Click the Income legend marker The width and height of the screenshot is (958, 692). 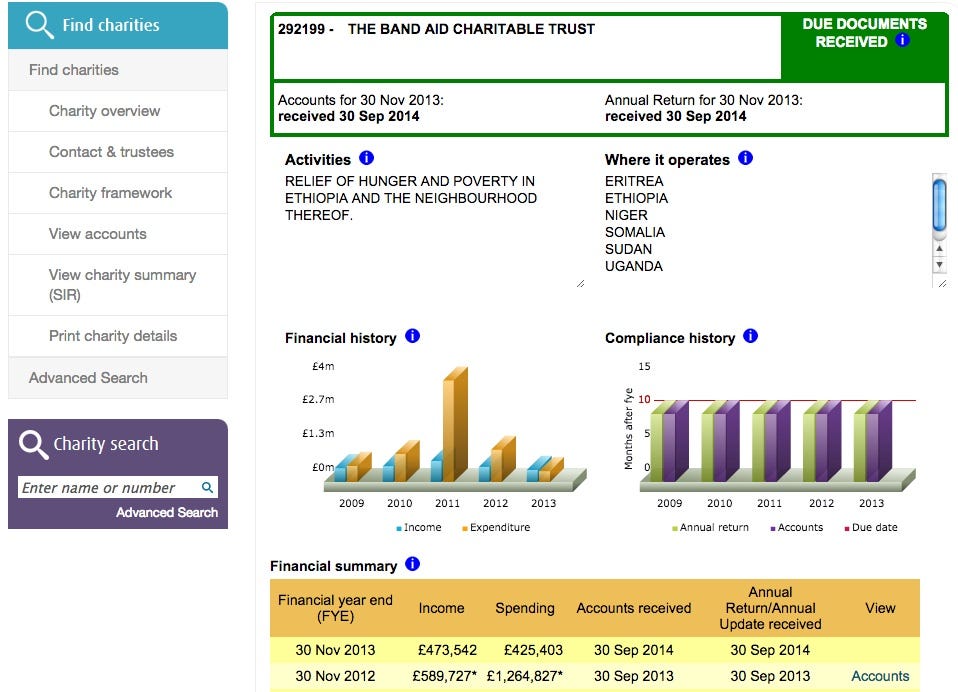tap(399, 528)
